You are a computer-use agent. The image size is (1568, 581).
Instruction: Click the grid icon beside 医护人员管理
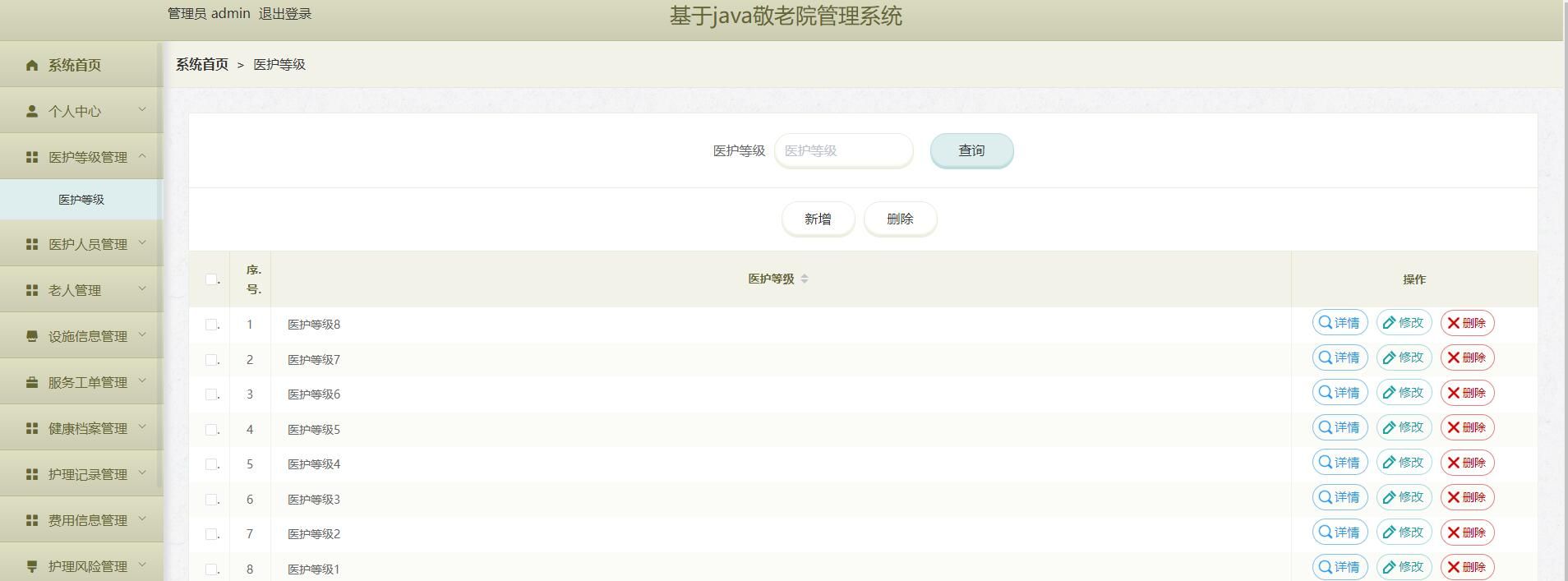point(32,244)
